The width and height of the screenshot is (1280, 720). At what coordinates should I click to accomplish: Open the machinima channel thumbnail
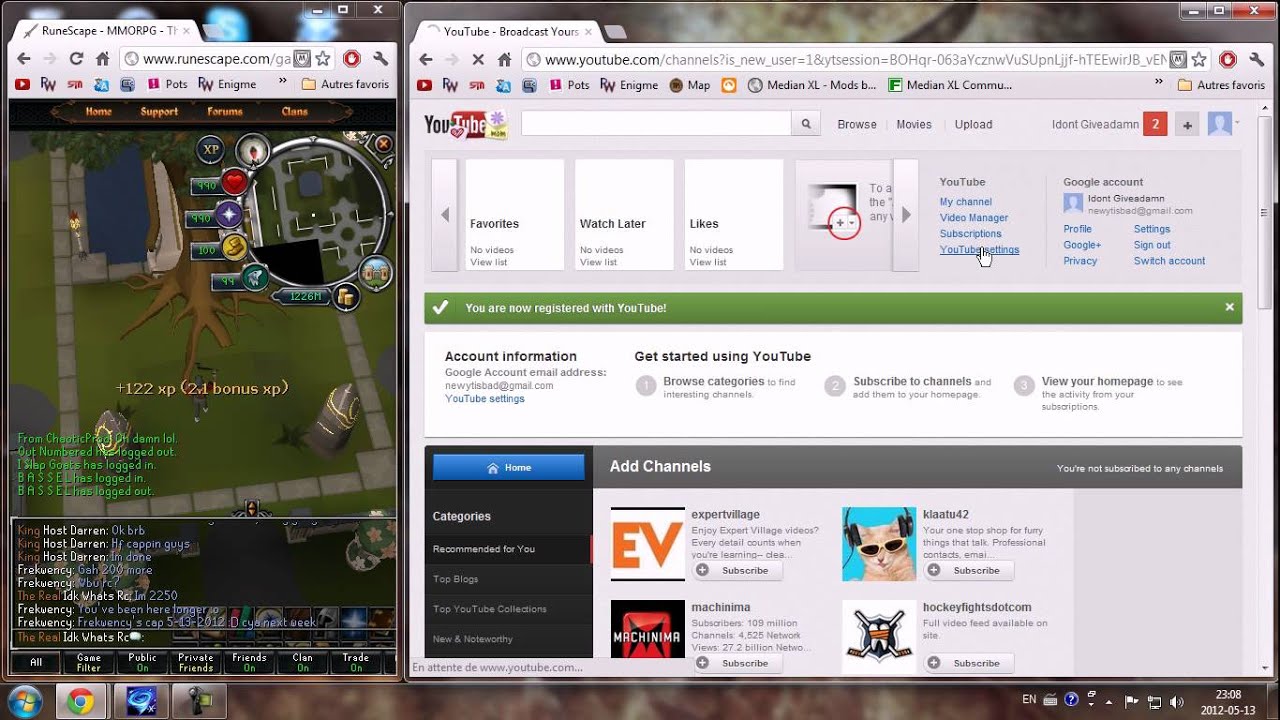coord(648,629)
